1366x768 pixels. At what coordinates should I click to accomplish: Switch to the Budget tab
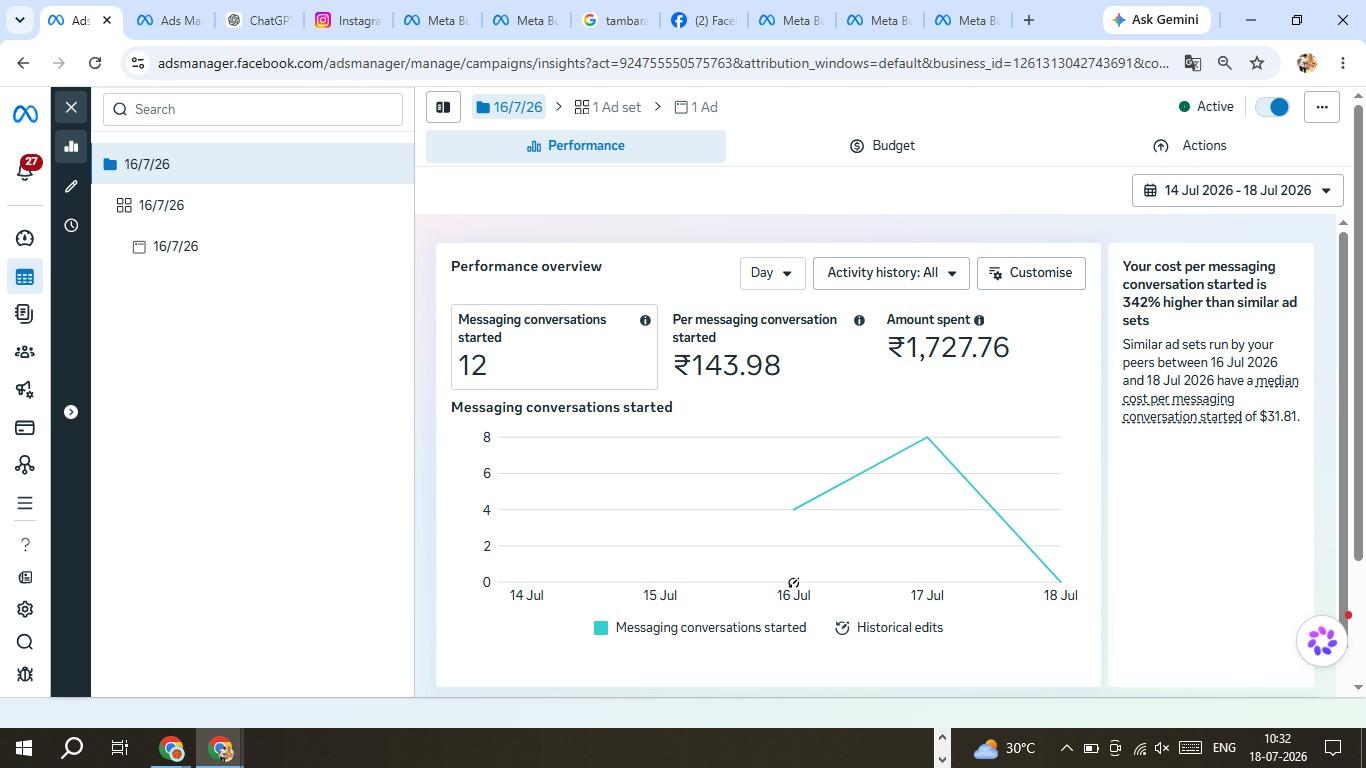click(882, 146)
